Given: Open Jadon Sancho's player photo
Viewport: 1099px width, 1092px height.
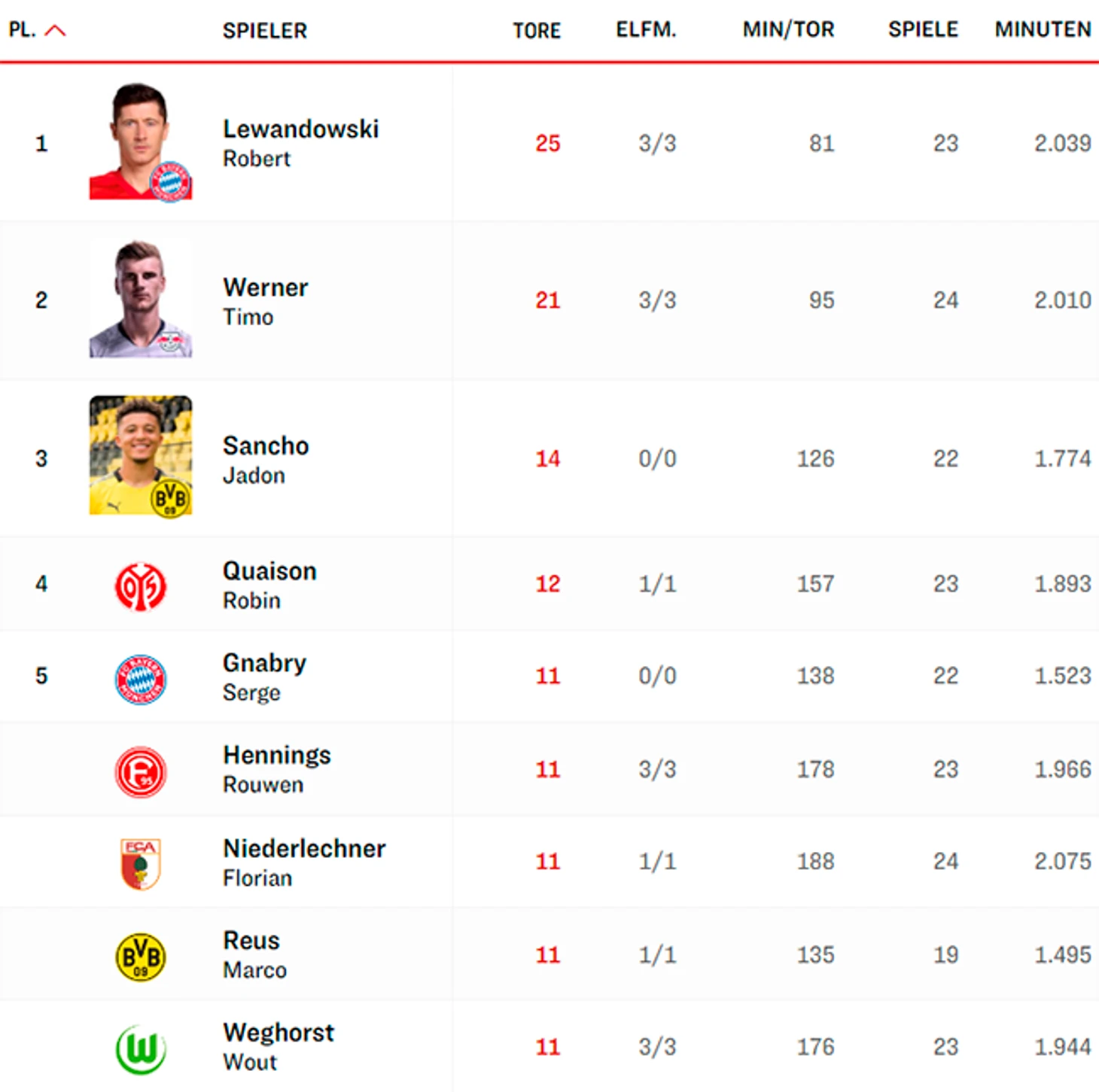Looking at the screenshot, I should pyautogui.click(x=141, y=456).
